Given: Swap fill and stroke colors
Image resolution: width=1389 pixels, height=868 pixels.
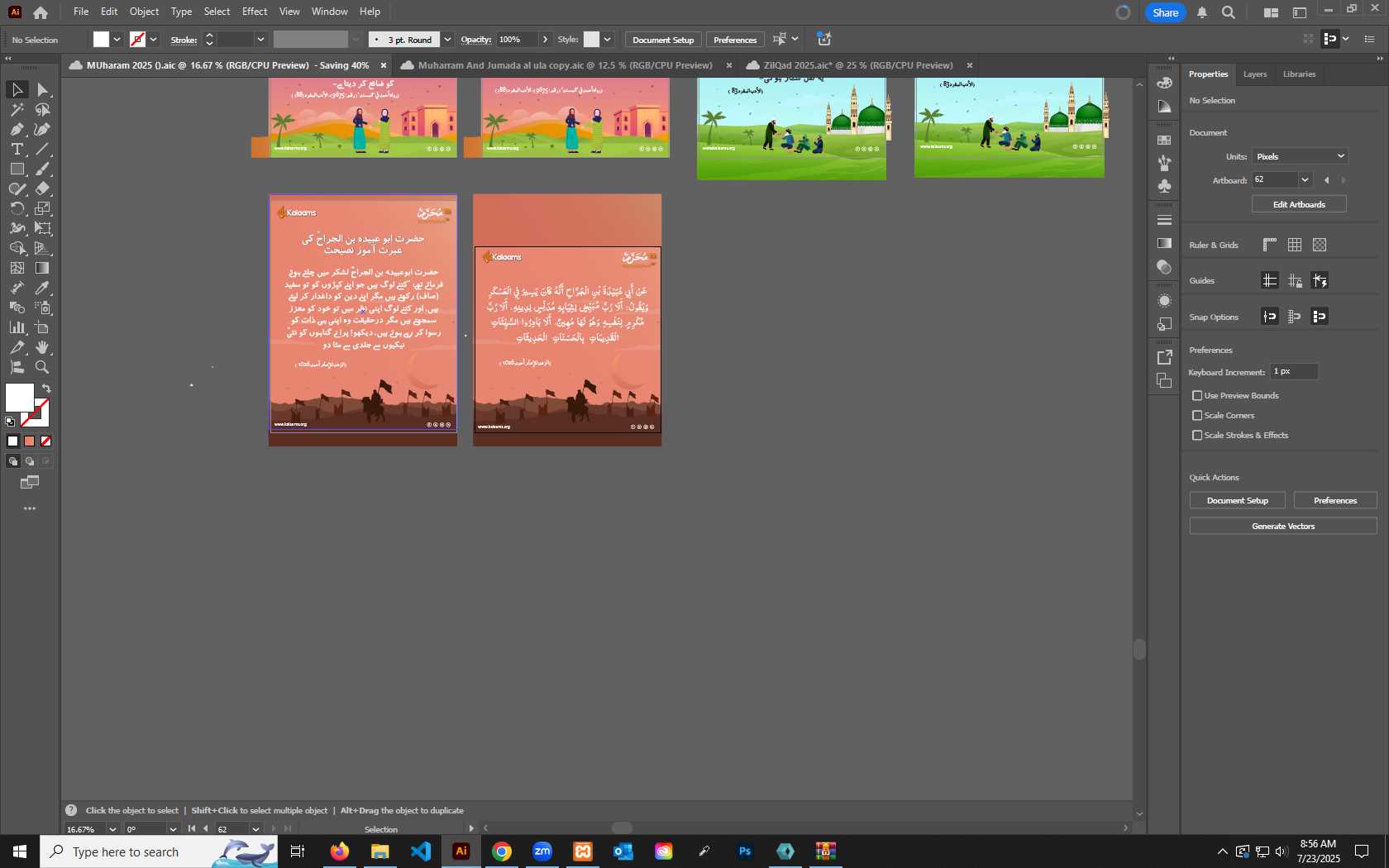Looking at the screenshot, I should click(46, 389).
